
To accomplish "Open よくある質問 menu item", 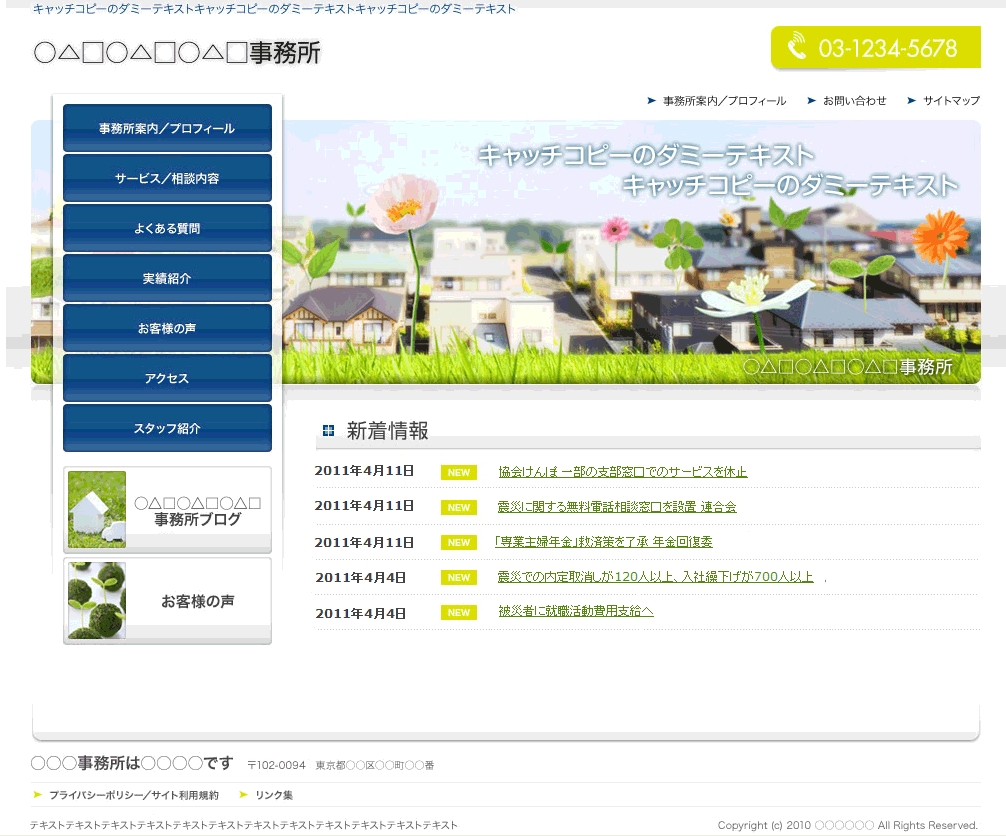I will pos(167,228).
